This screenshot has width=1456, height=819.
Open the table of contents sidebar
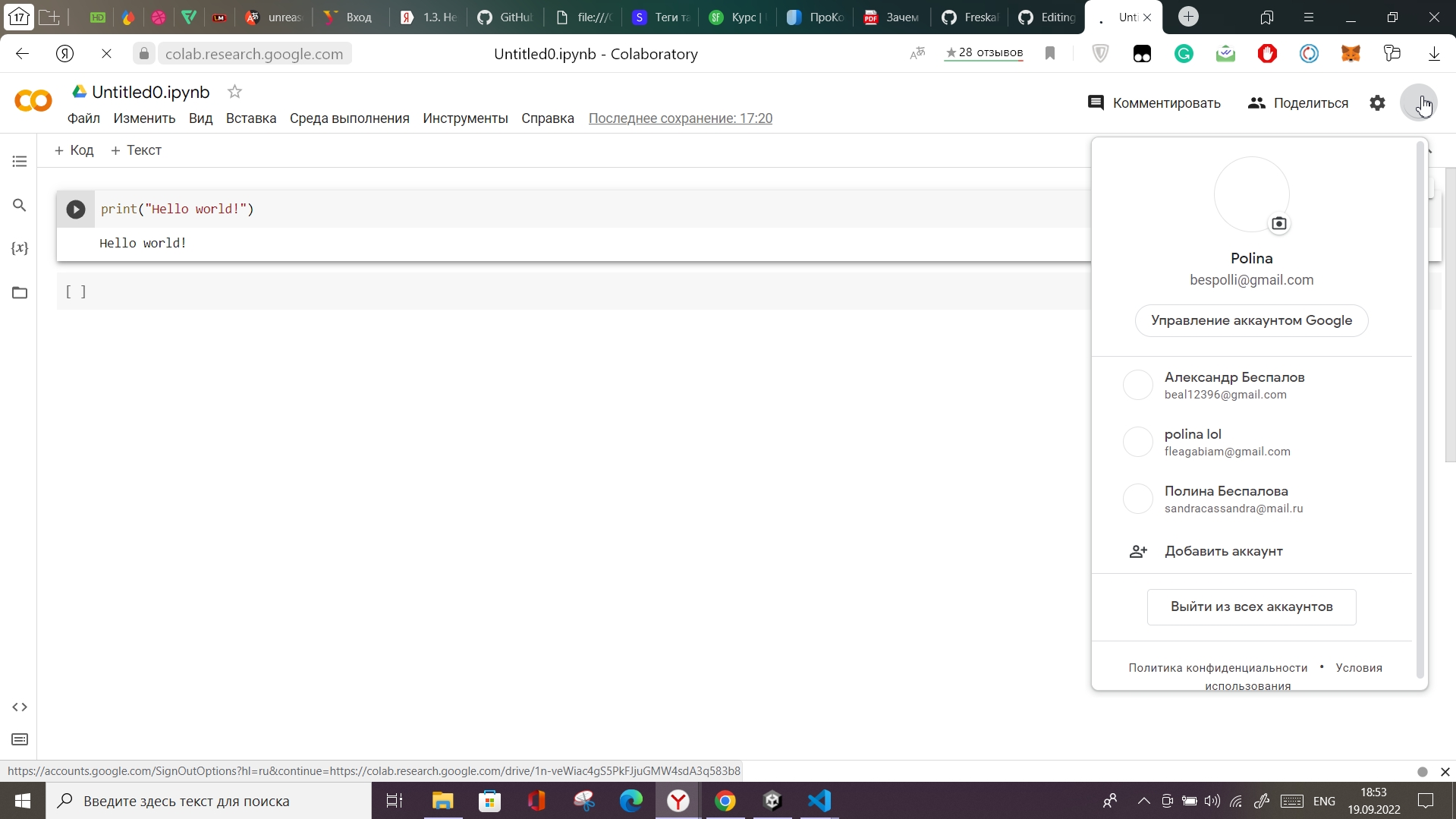coord(20,161)
